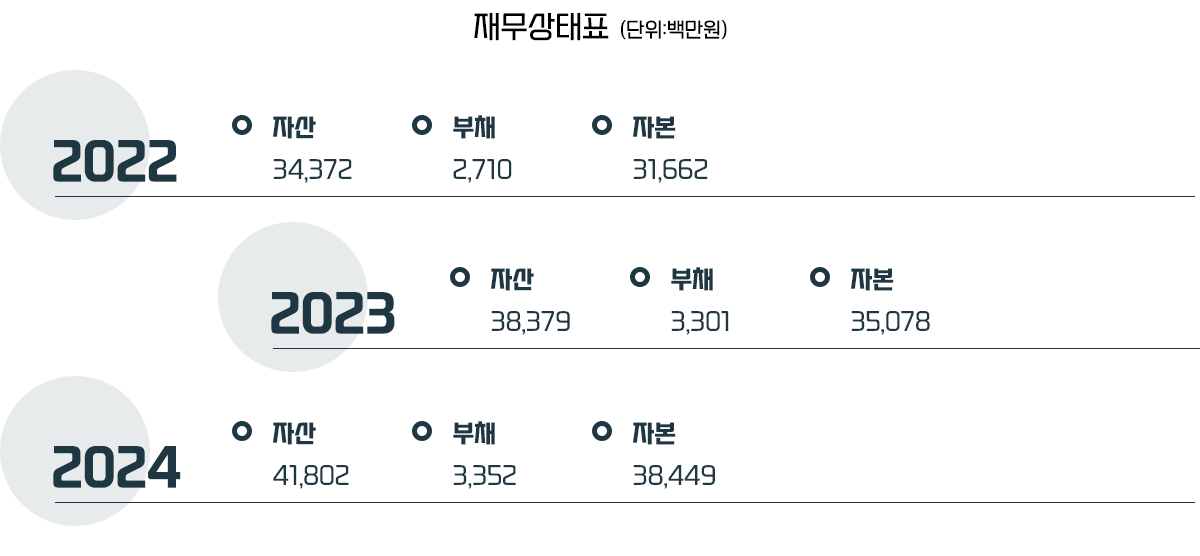Click the ring bullet beside 2022 부채
This screenshot has height=556, width=1200.
point(422,125)
